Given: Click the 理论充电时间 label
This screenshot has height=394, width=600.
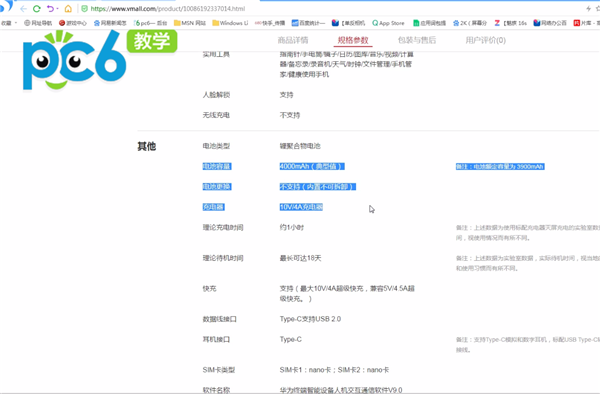Looking at the screenshot, I should [x=223, y=228].
